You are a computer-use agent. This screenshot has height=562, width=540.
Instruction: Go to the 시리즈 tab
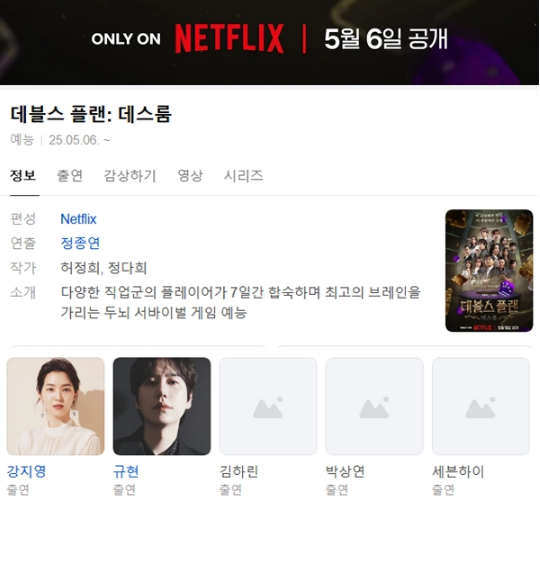click(244, 176)
